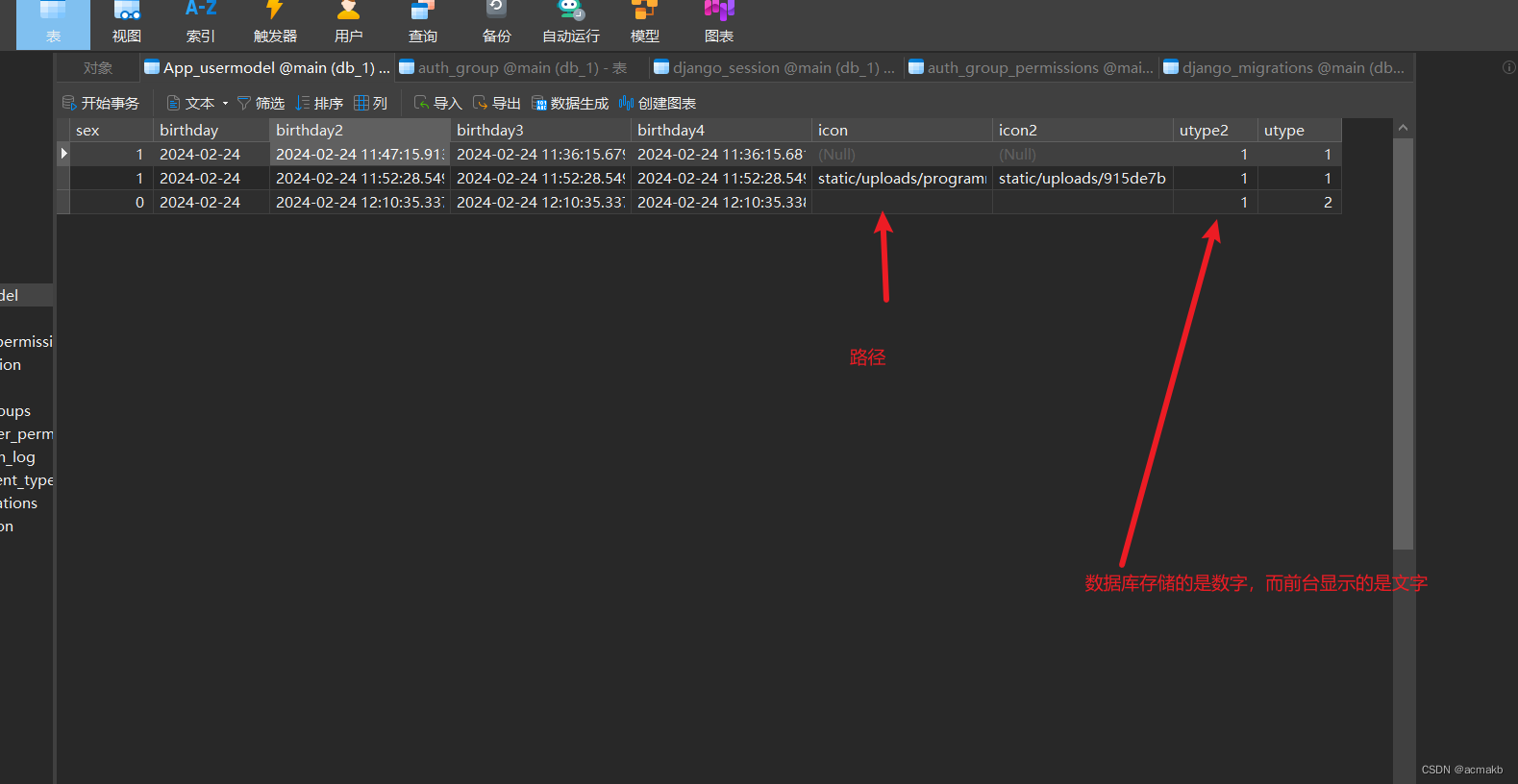Select the (Null) cell in icon2 column
The height and width of the screenshot is (784, 1518).
[1083, 154]
